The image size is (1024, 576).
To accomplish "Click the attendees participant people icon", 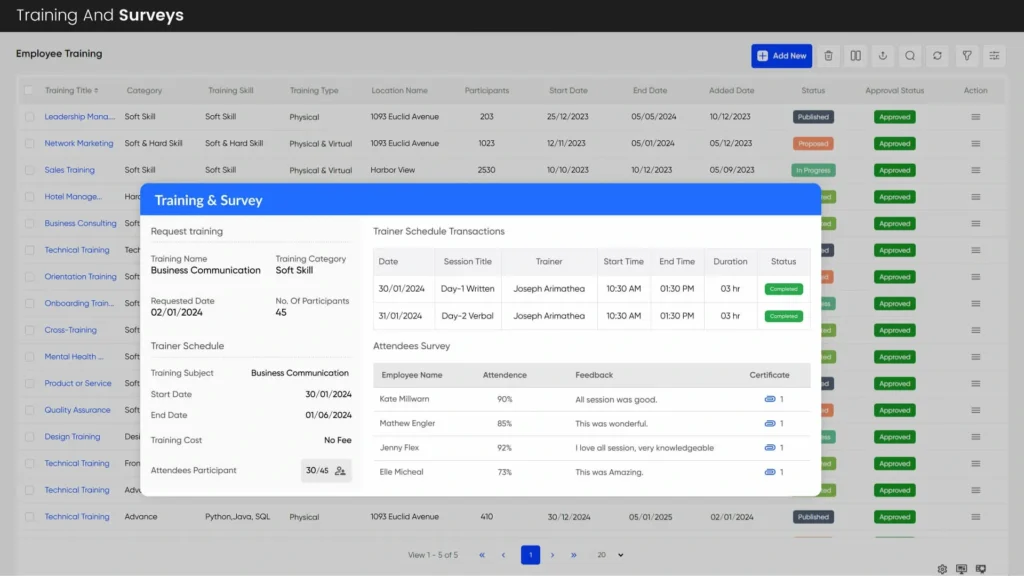I will point(340,471).
